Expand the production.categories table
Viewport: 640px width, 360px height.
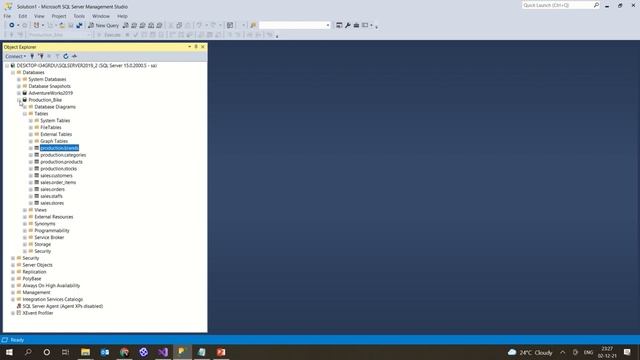click(x=31, y=155)
